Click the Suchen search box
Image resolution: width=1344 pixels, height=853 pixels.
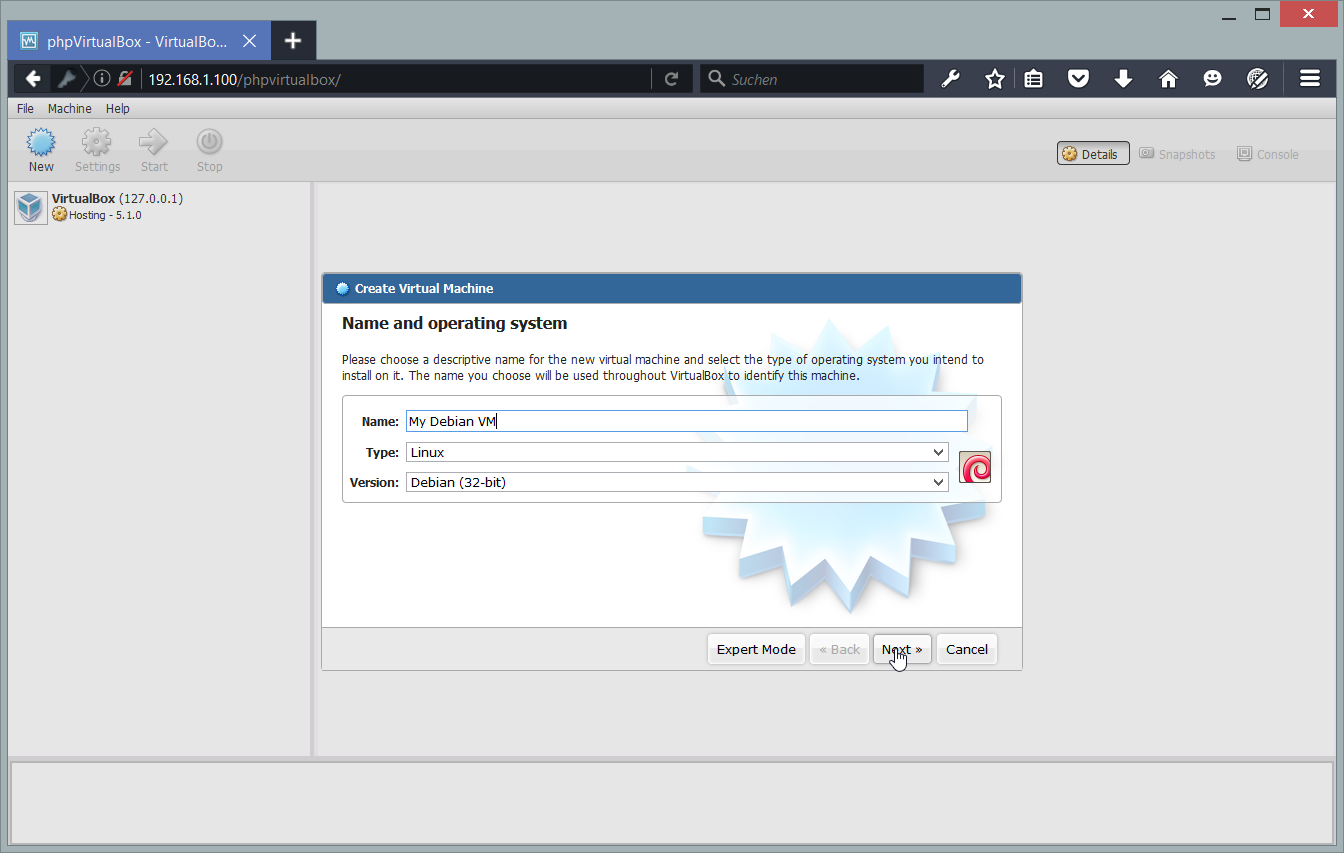coord(812,79)
